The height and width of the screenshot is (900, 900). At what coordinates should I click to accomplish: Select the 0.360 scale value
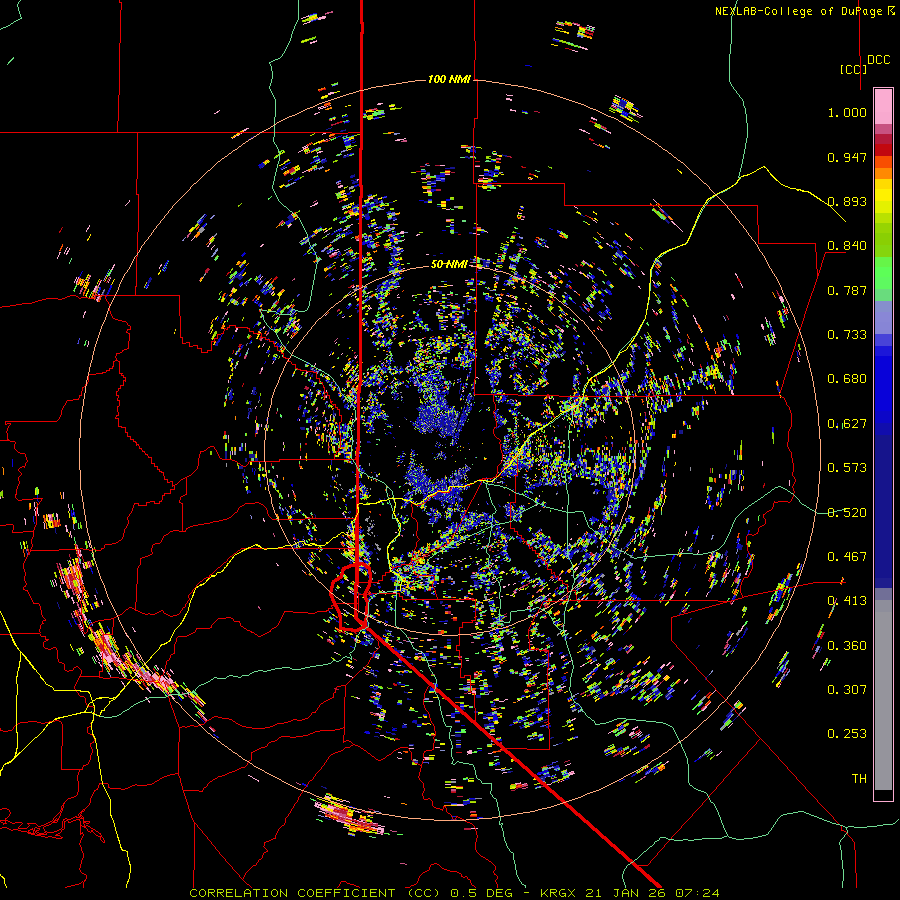[x=847, y=646]
